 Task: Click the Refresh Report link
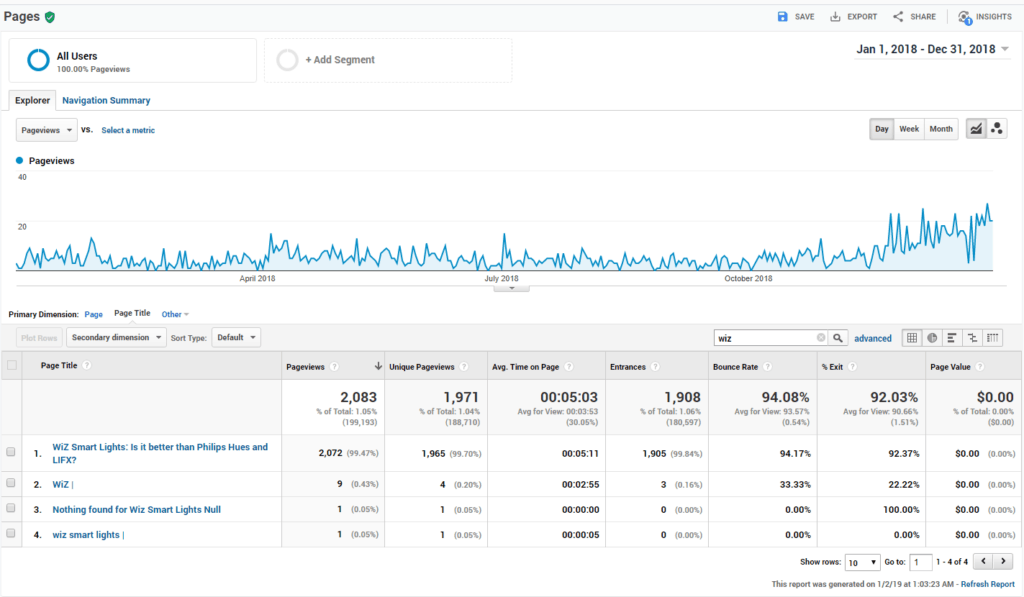[987, 584]
